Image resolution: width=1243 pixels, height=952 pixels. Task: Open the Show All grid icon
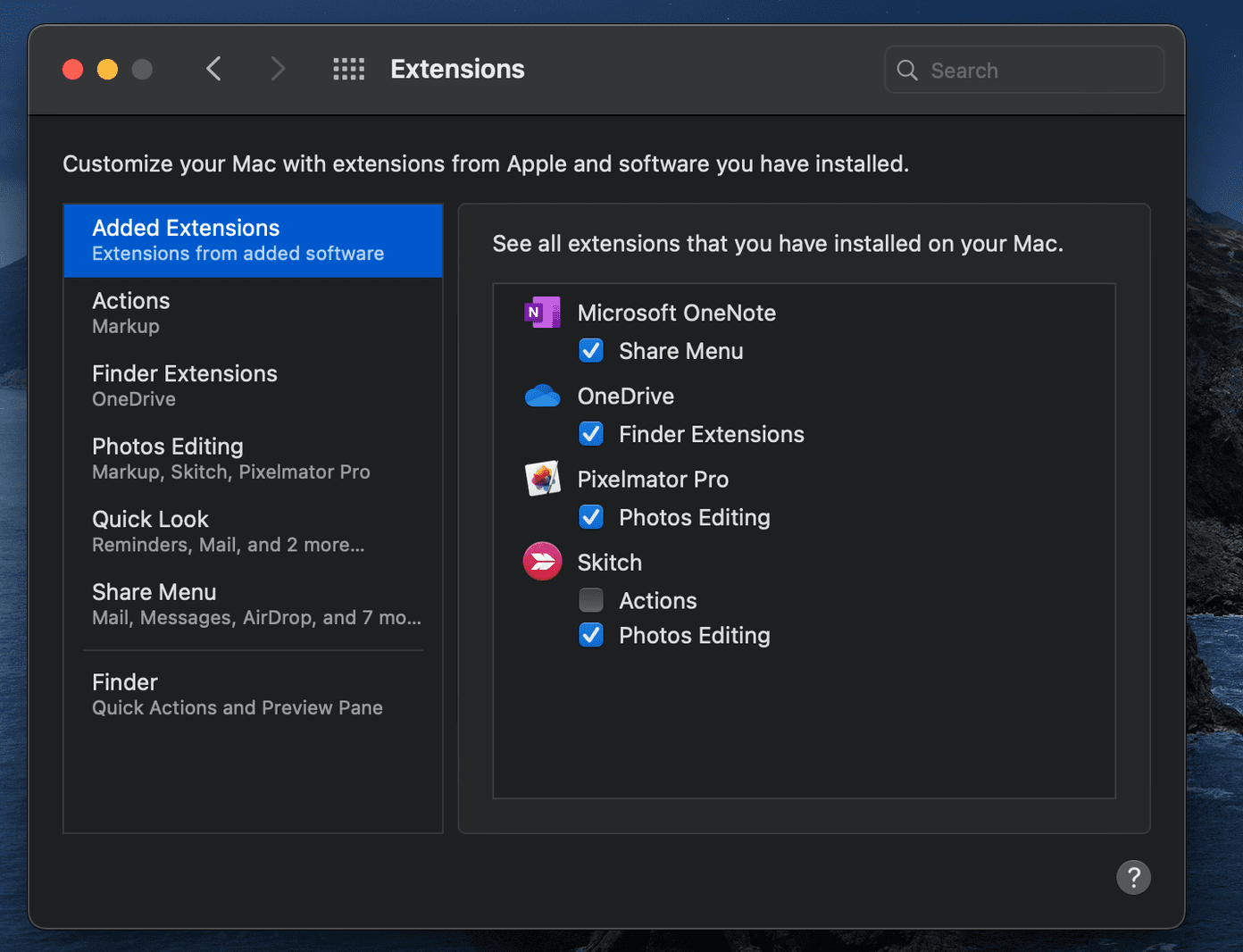click(x=349, y=70)
